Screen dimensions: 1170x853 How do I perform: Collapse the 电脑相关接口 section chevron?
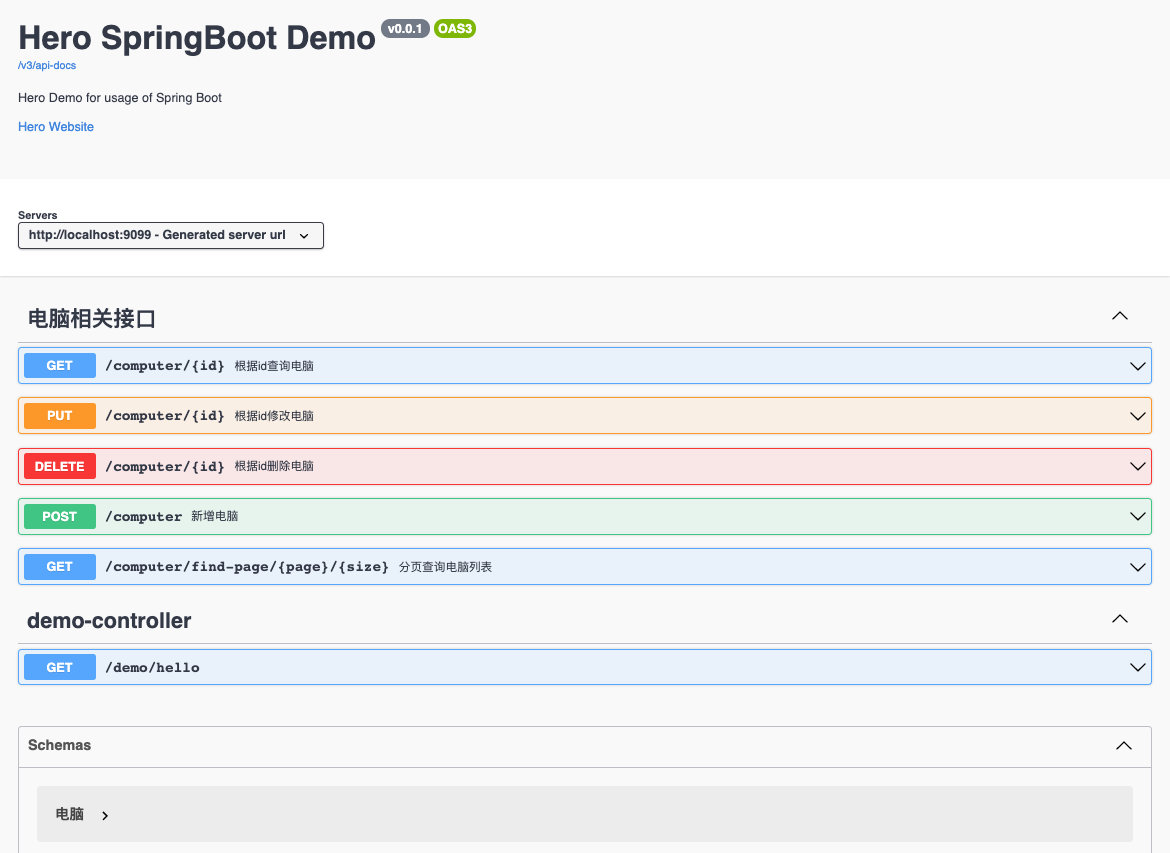click(x=1120, y=316)
